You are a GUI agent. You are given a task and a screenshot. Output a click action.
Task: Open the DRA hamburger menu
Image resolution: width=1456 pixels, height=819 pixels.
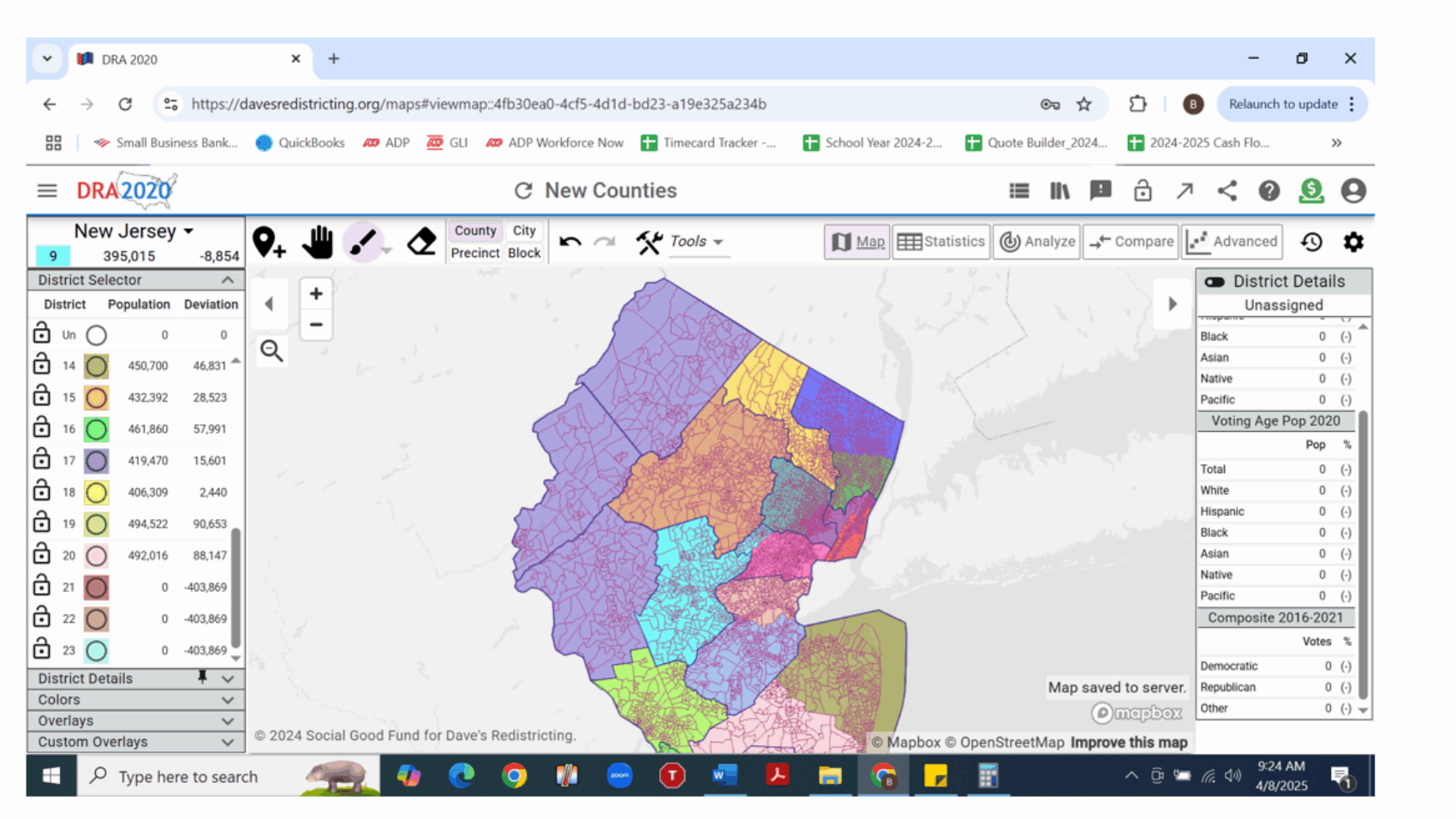coord(47,190)
